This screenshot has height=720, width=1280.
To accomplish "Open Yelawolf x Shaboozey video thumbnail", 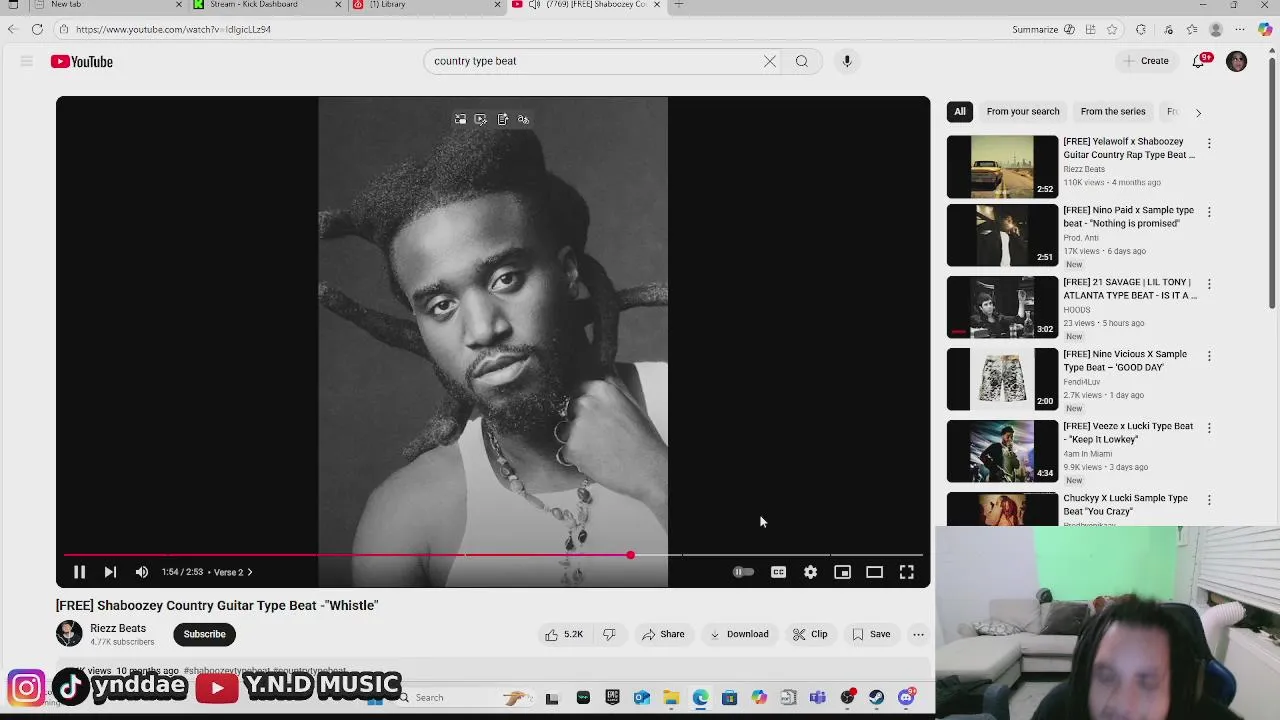I will click(1002, 166).
